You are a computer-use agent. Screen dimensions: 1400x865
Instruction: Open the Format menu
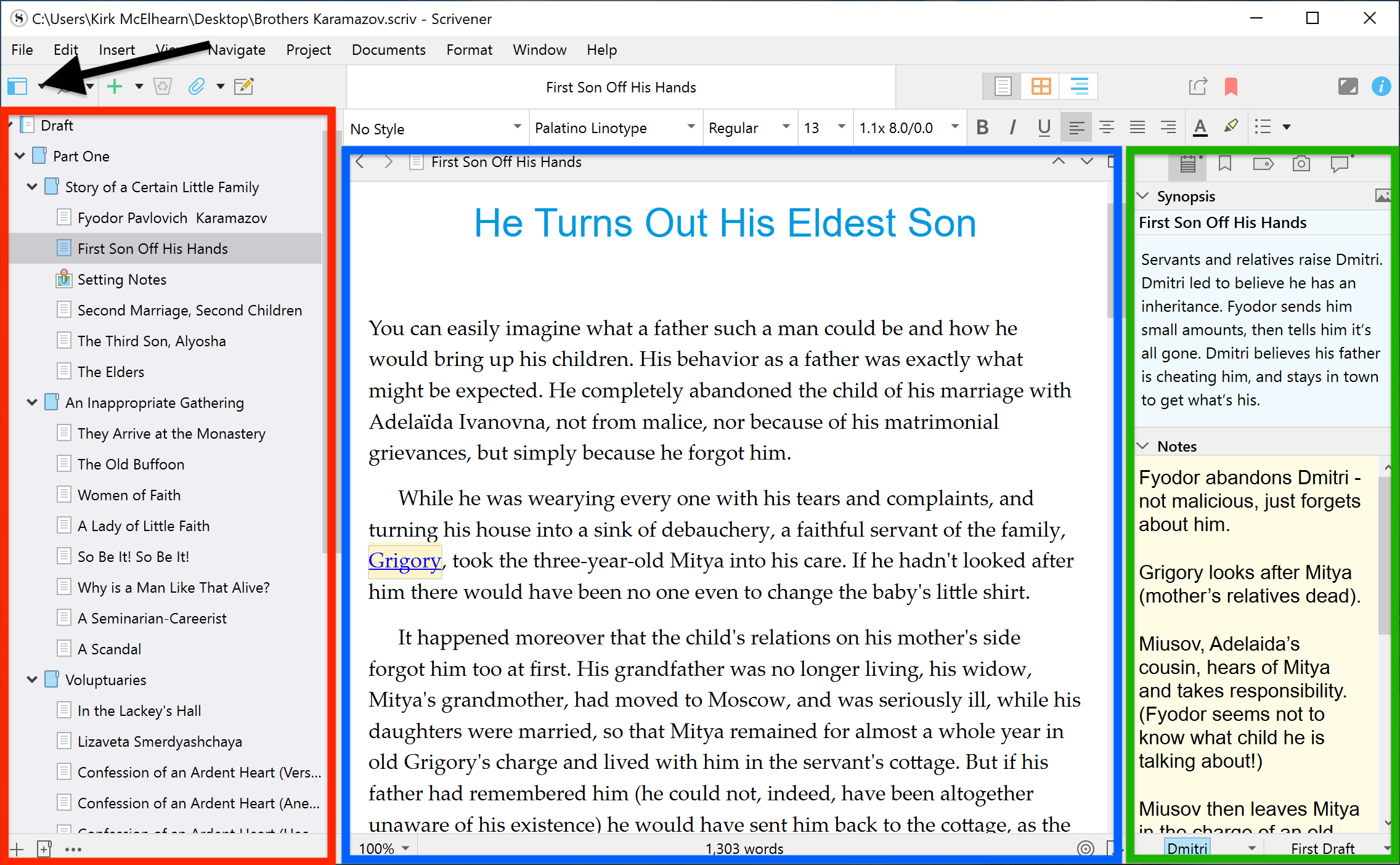pyautogui.click(x=469, y=50)
